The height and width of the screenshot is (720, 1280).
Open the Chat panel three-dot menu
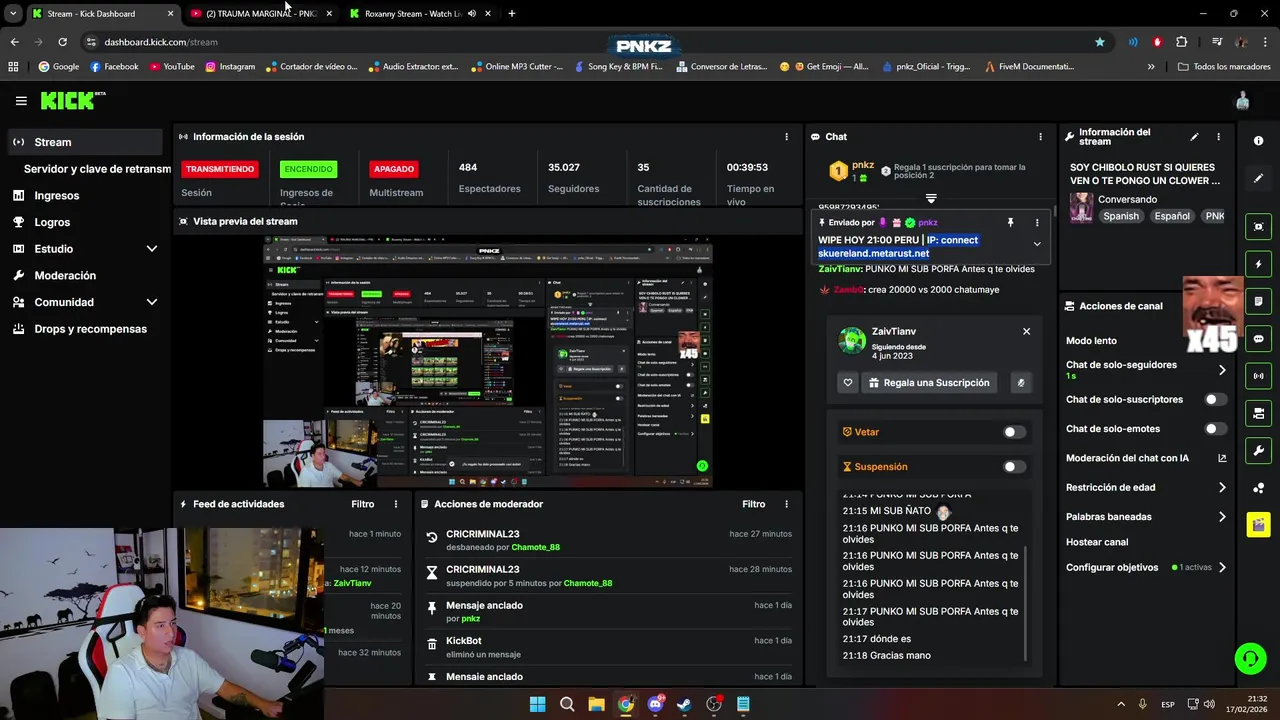pos(1040,137)
